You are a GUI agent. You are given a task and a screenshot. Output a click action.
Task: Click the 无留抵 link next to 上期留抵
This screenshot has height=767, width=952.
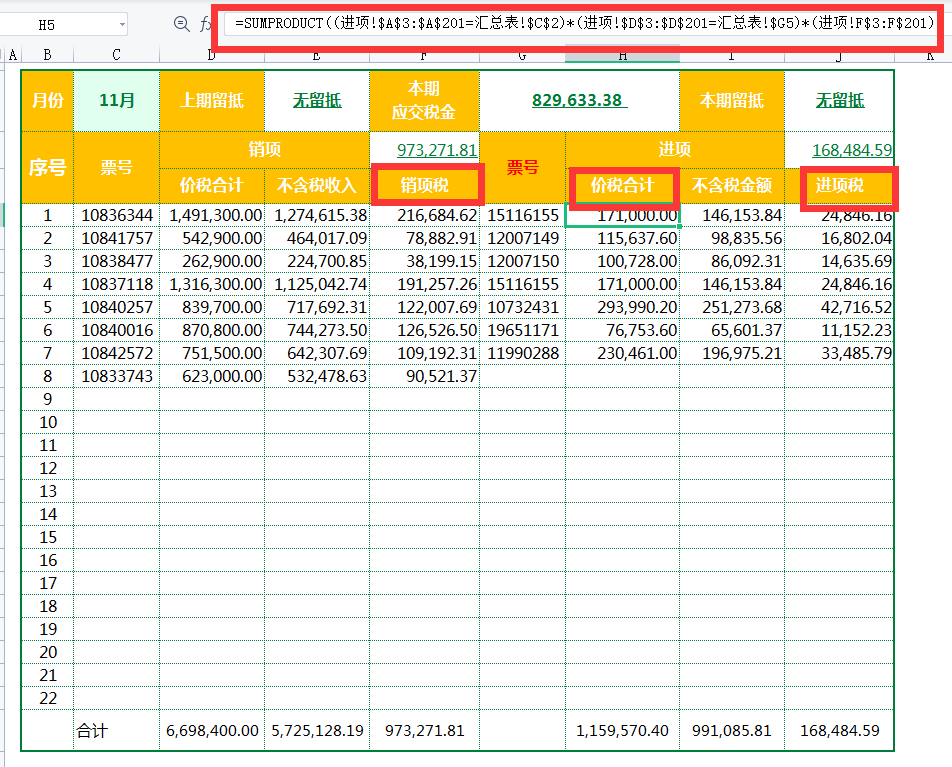point(316,100)
